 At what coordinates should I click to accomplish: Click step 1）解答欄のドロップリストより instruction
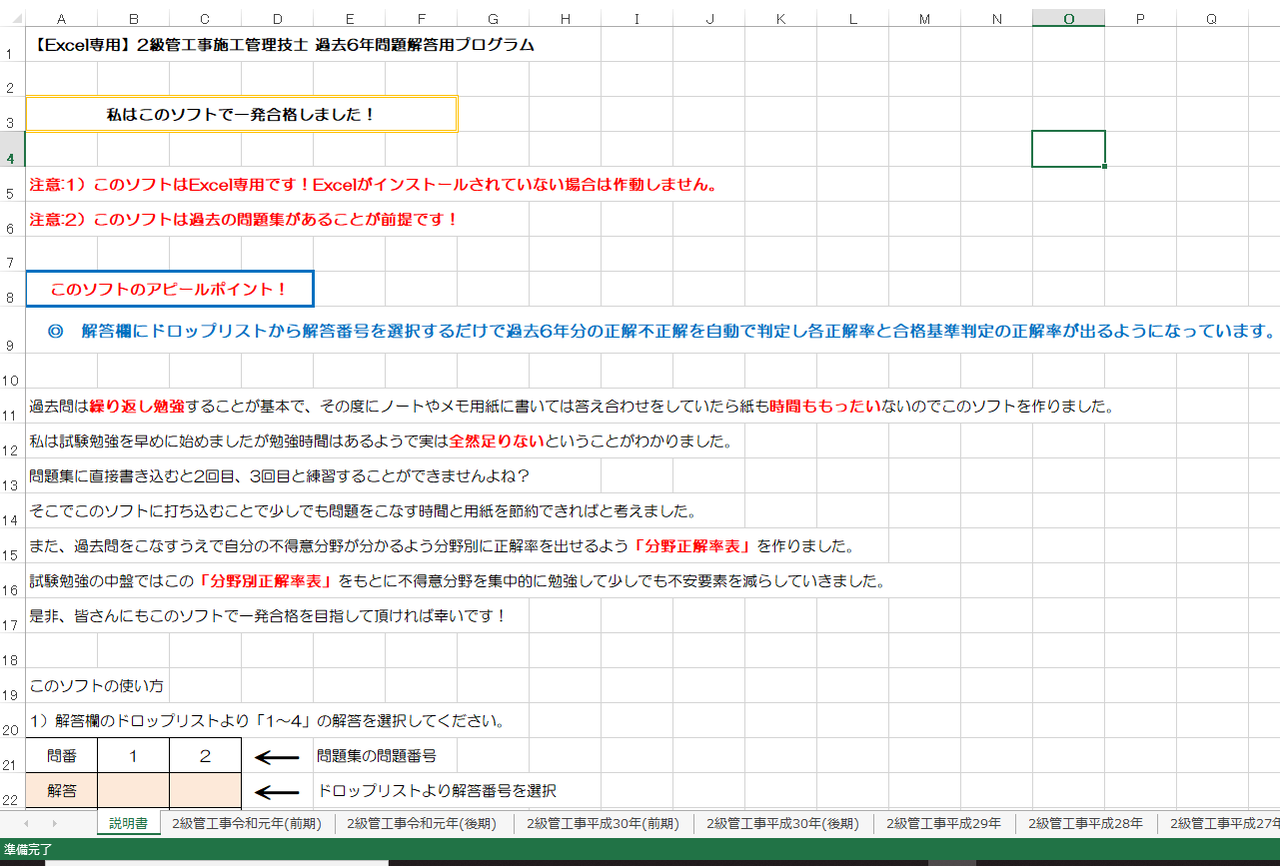click(267, 721)
